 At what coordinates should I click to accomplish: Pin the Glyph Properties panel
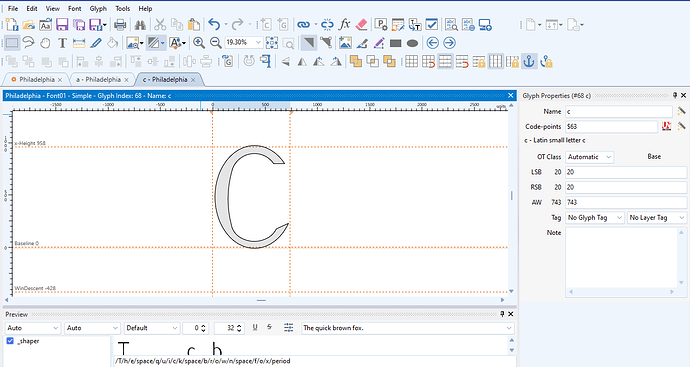tap(675, 95)
